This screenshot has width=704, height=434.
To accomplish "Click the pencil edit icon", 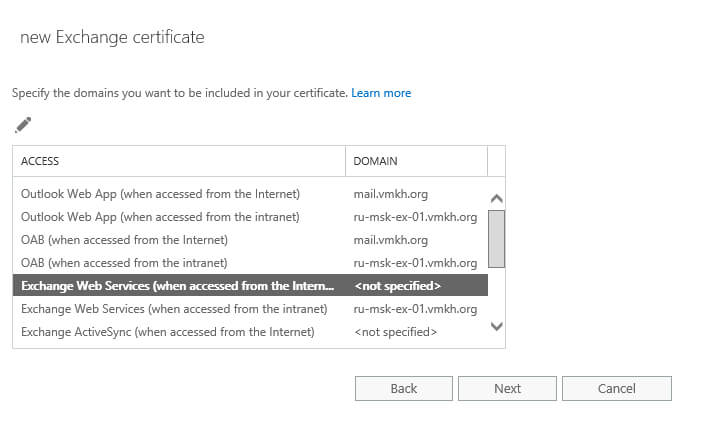I will tap(23, 125).
